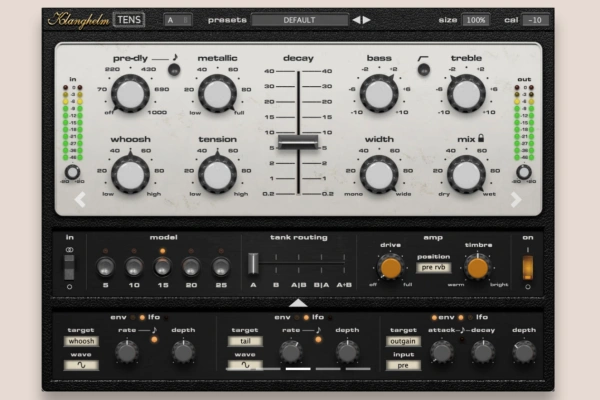Click the width knob

pyautogui.click(x=379, y=175)
